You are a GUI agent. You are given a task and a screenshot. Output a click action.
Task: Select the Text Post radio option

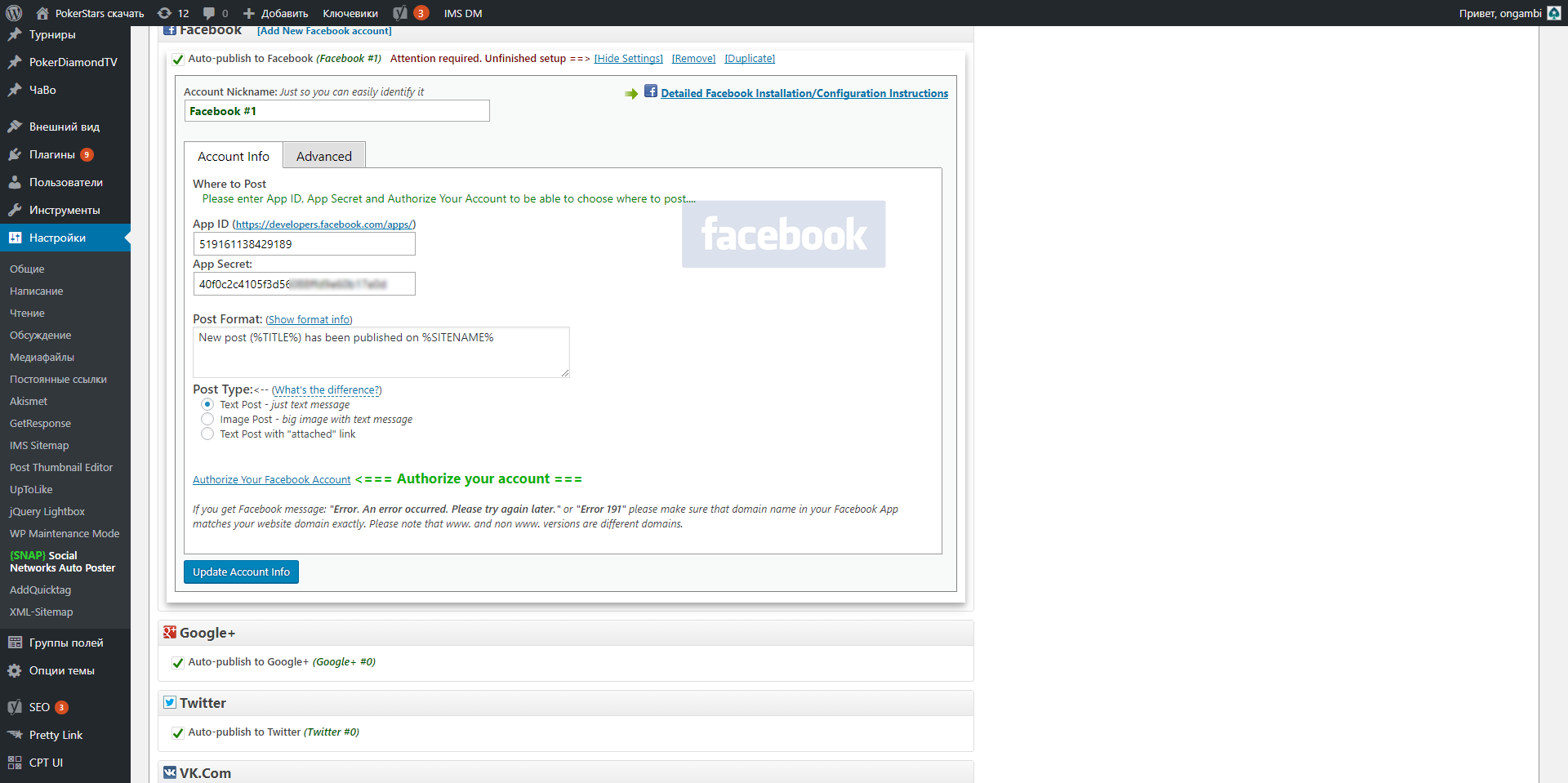pos(207,404)
